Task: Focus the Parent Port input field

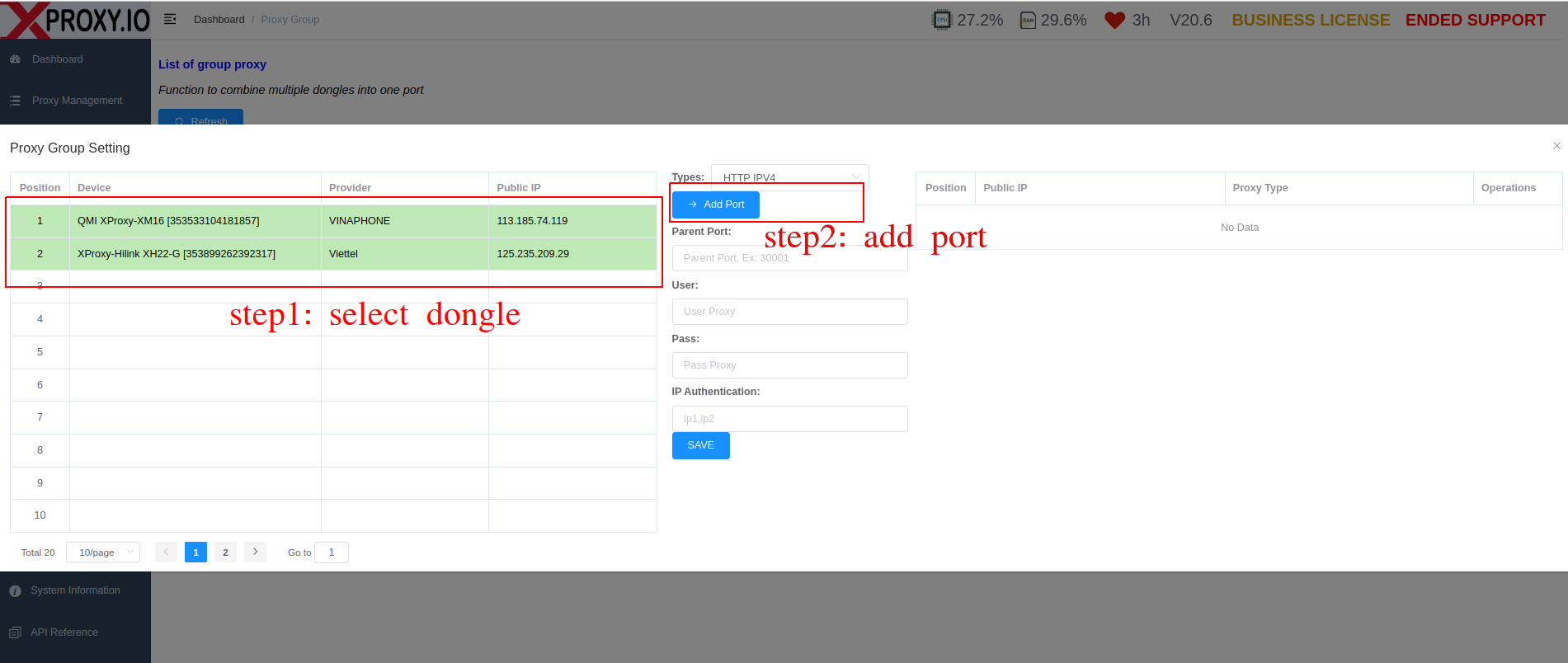Action: (789, 258)
